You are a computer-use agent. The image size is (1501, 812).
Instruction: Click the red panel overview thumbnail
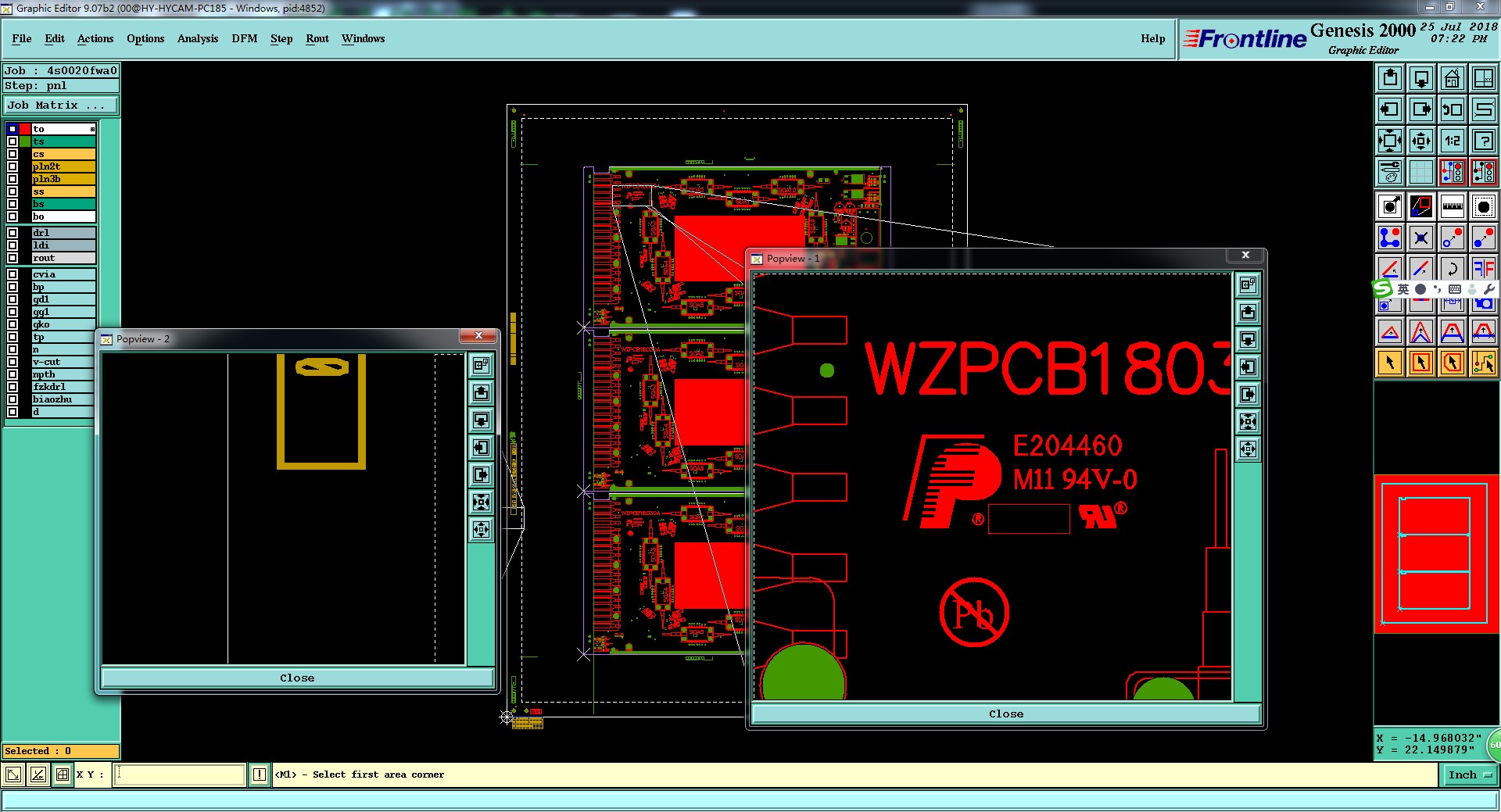pyautogui.click(x=1435, y=553)
